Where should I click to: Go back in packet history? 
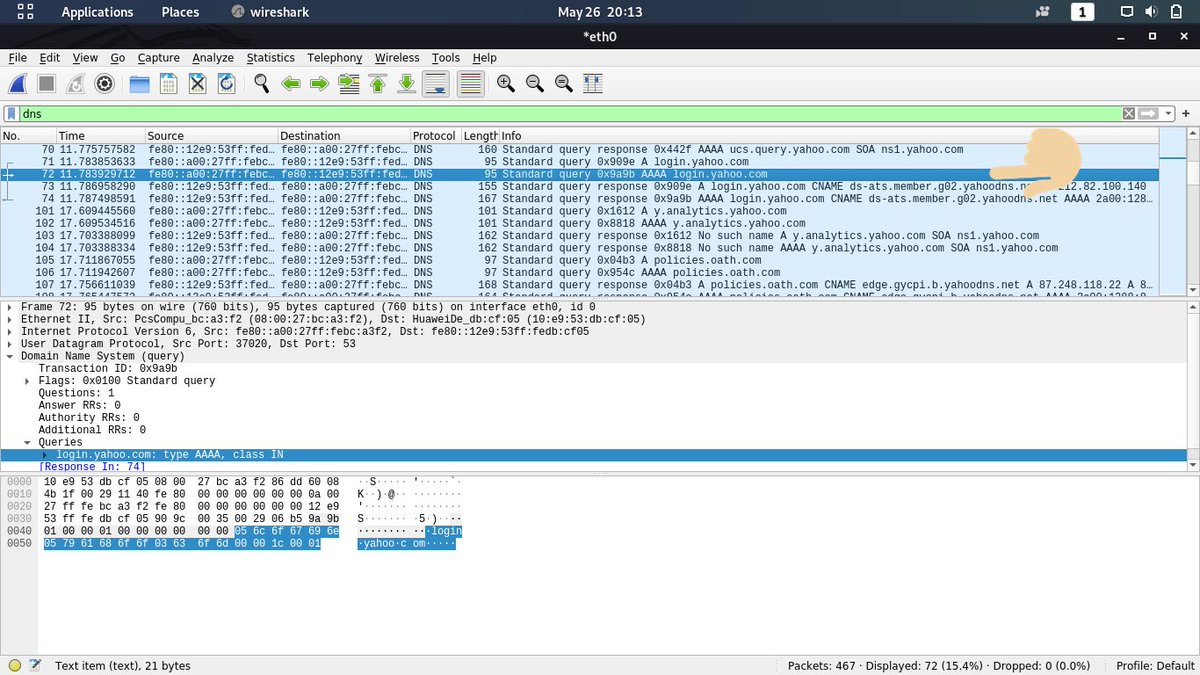(291, 84)
